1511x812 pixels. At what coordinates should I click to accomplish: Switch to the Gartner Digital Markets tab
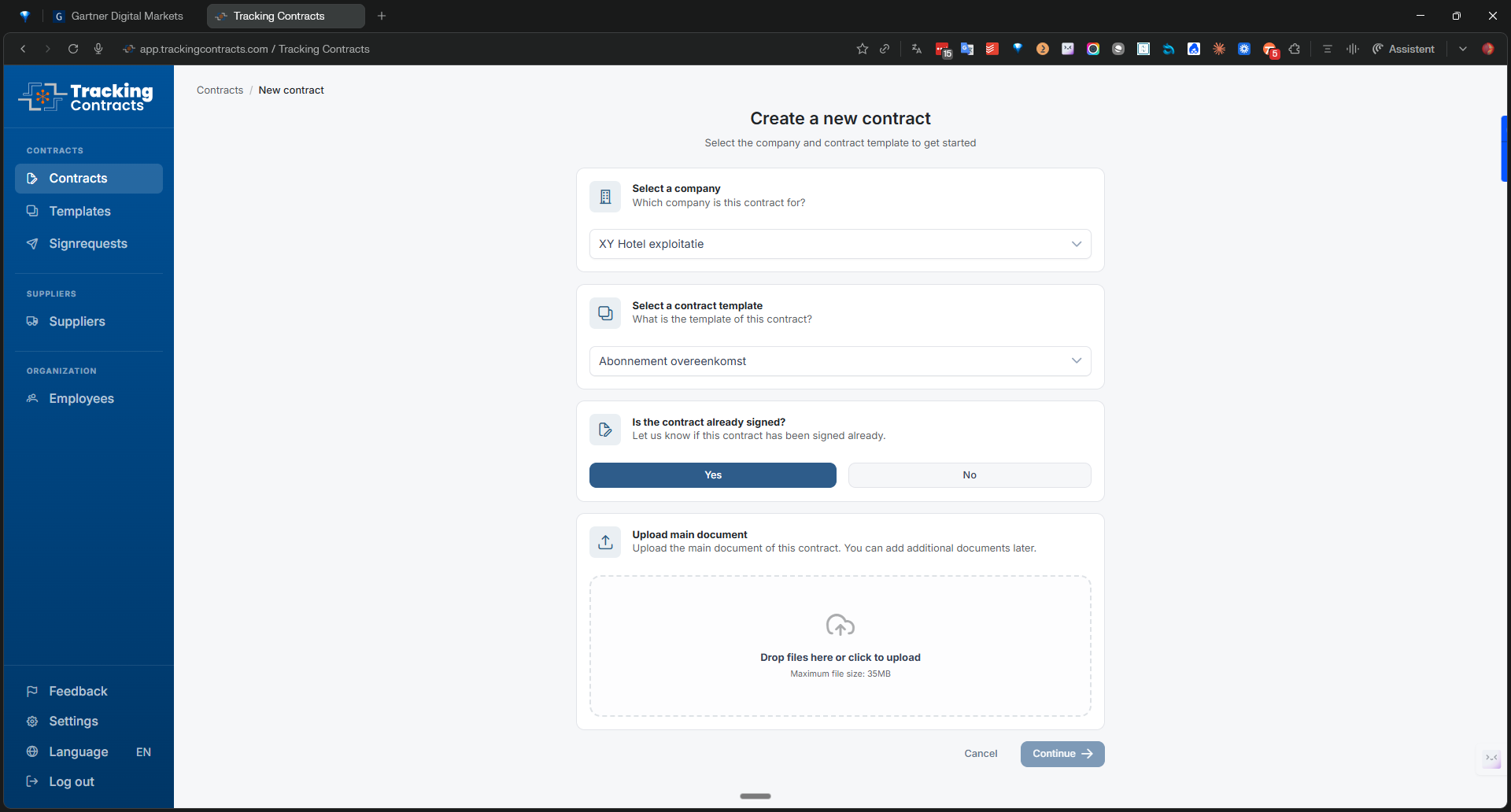tap(119, 16)
